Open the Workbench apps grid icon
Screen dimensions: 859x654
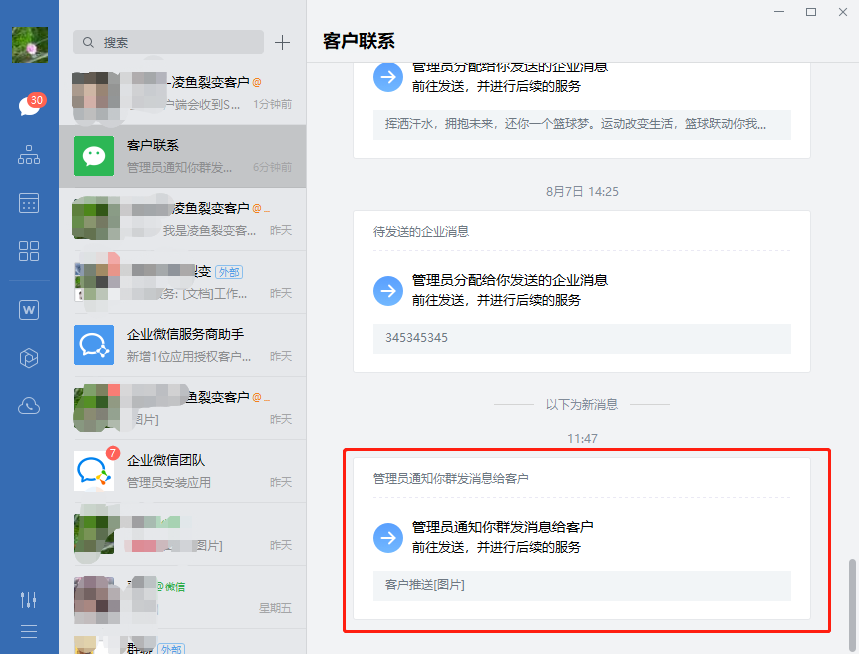click(29, 251)
